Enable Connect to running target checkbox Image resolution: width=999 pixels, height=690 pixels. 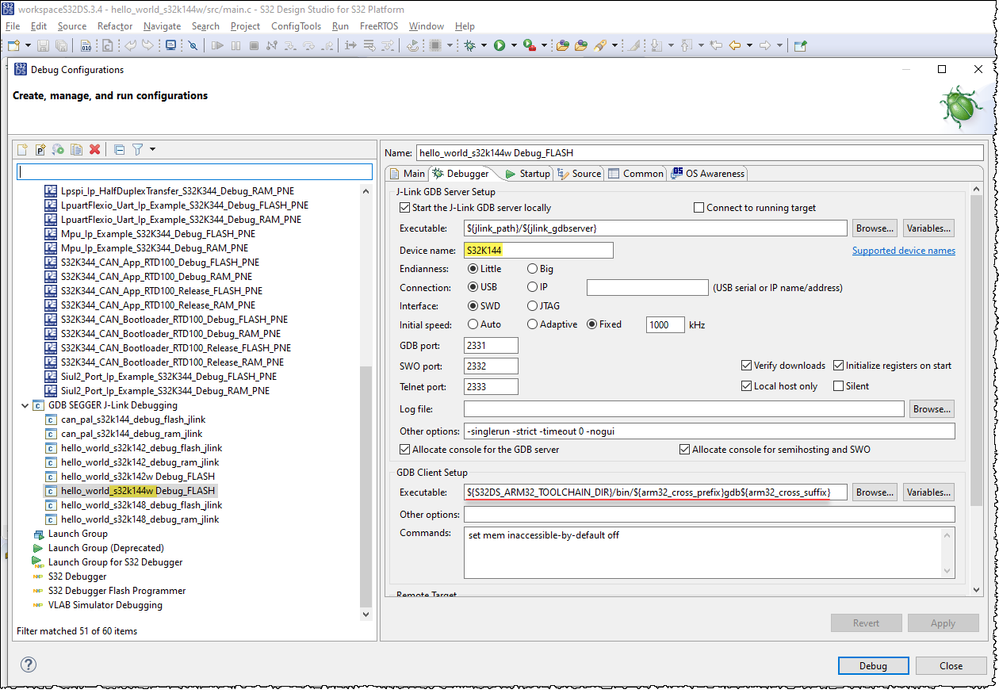click(699, 208)
